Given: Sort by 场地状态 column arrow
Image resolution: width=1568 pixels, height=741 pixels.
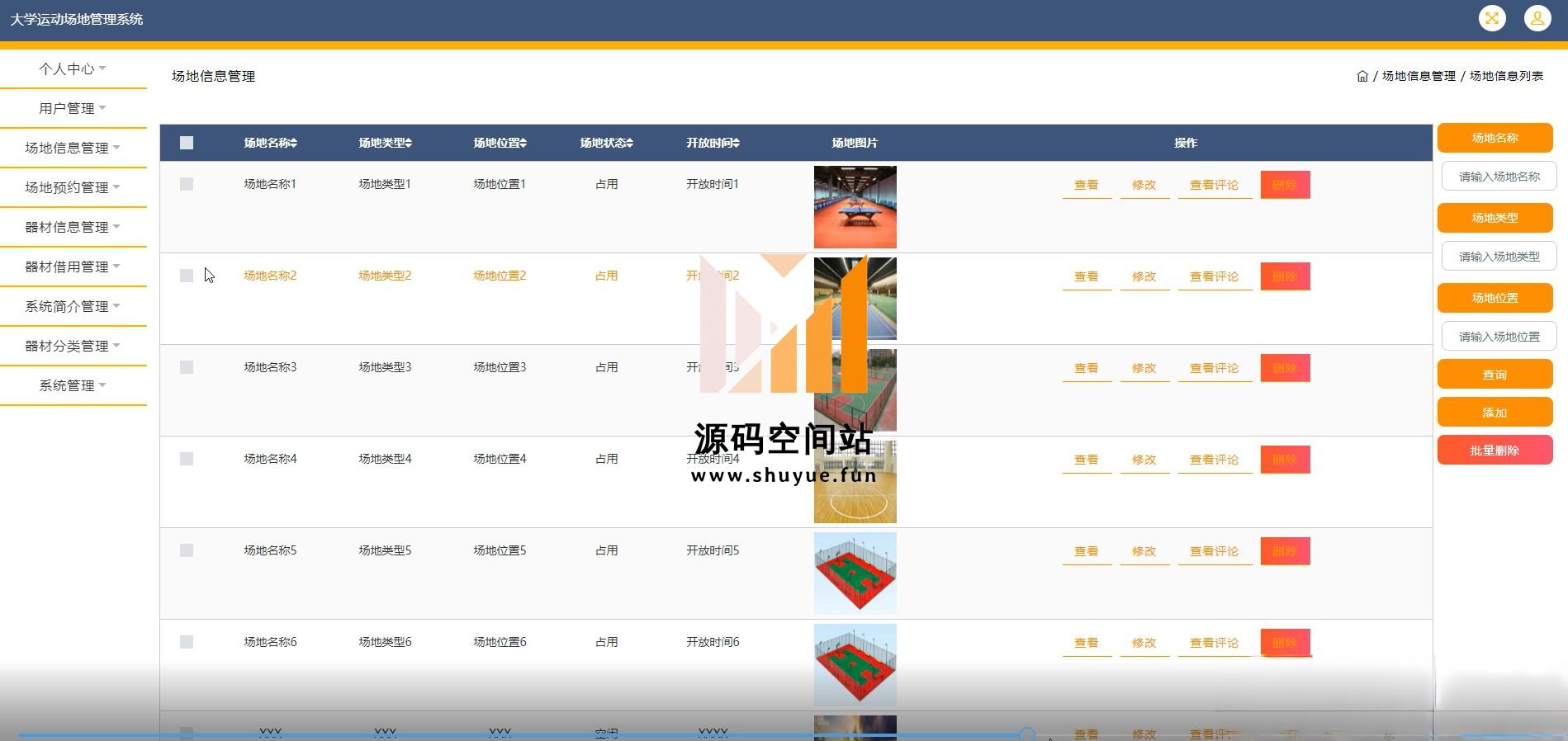Looking at the screenshot, I should click(x=630, y=143).
